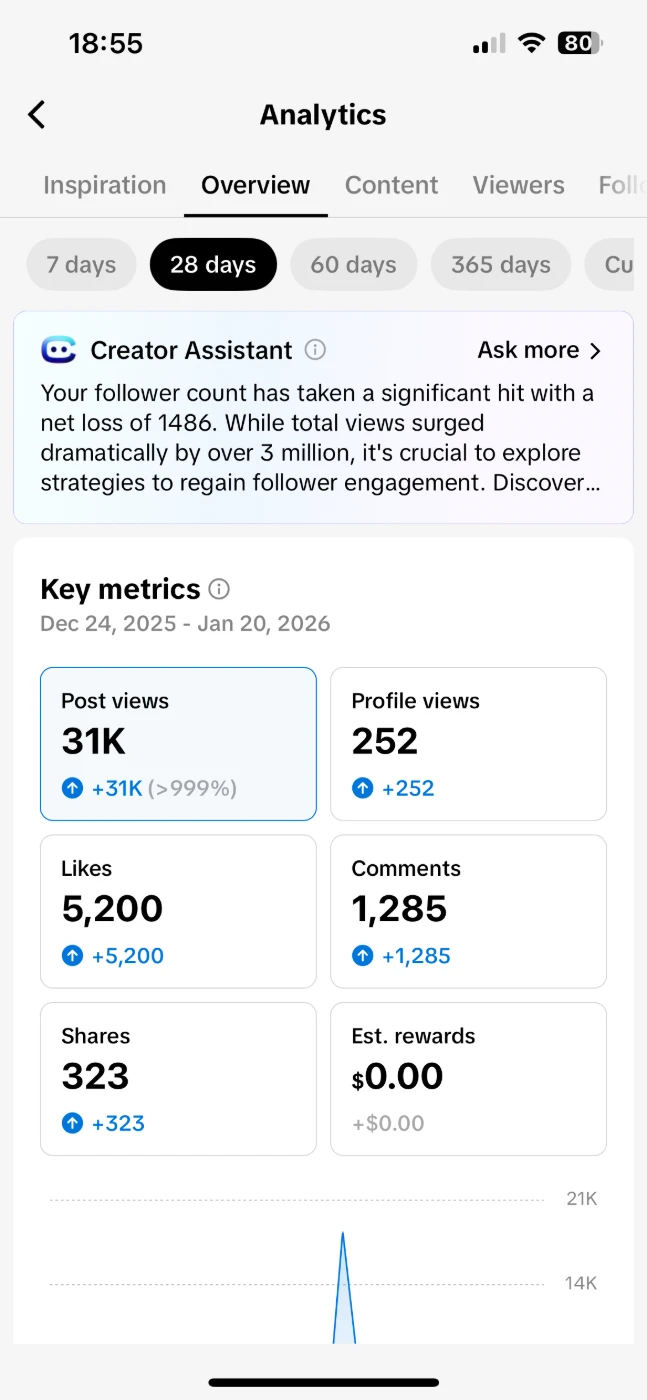
Task: Switch to the Content tab
Action: click(x=391, y=185)
